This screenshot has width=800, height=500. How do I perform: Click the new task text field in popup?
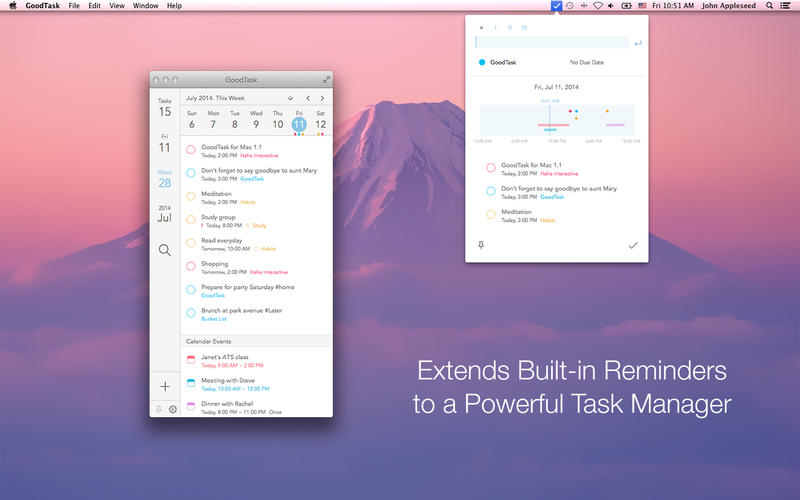tap(552, 42)
